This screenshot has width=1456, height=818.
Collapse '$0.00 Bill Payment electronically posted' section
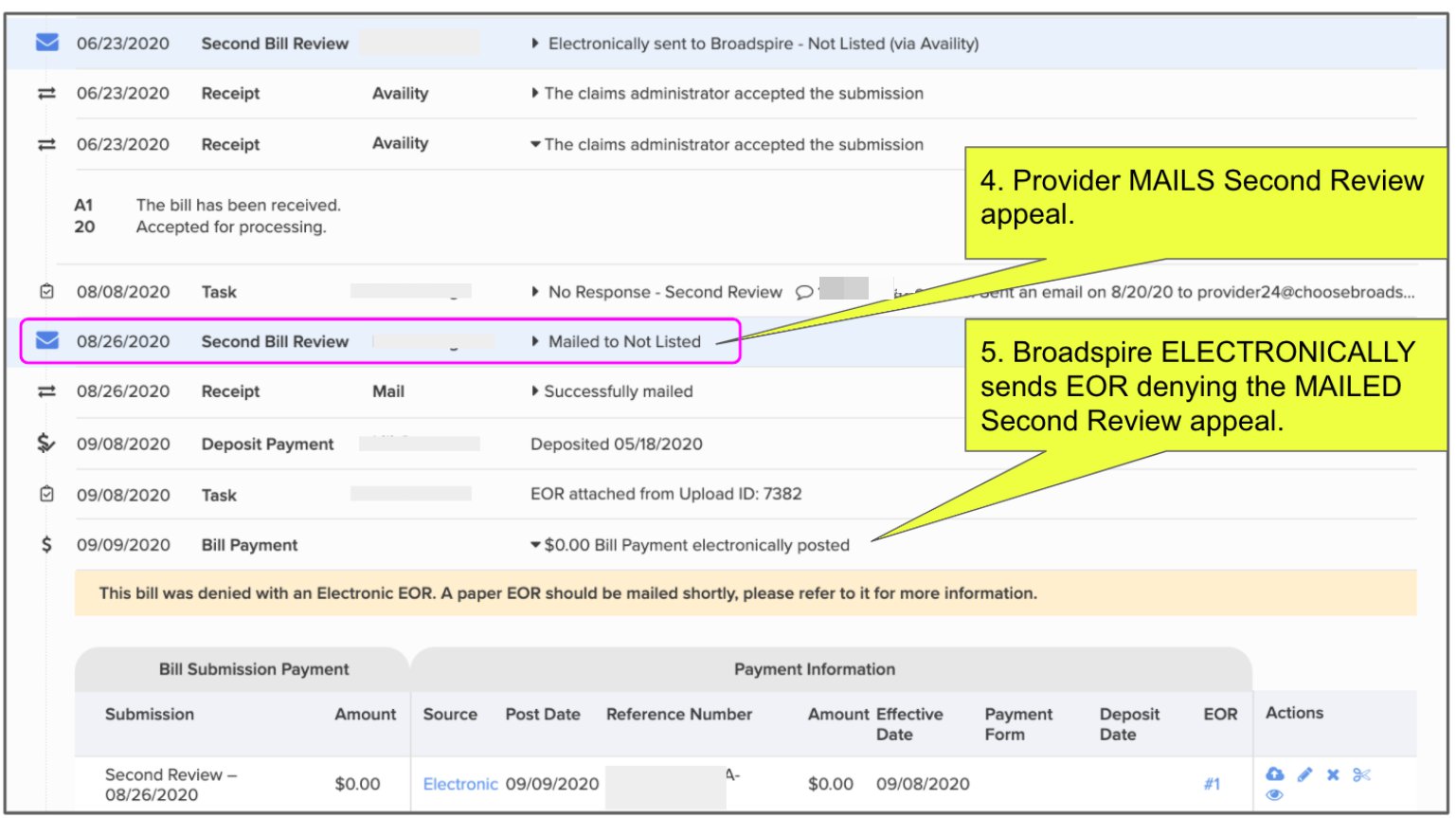(x=535, y=545)
